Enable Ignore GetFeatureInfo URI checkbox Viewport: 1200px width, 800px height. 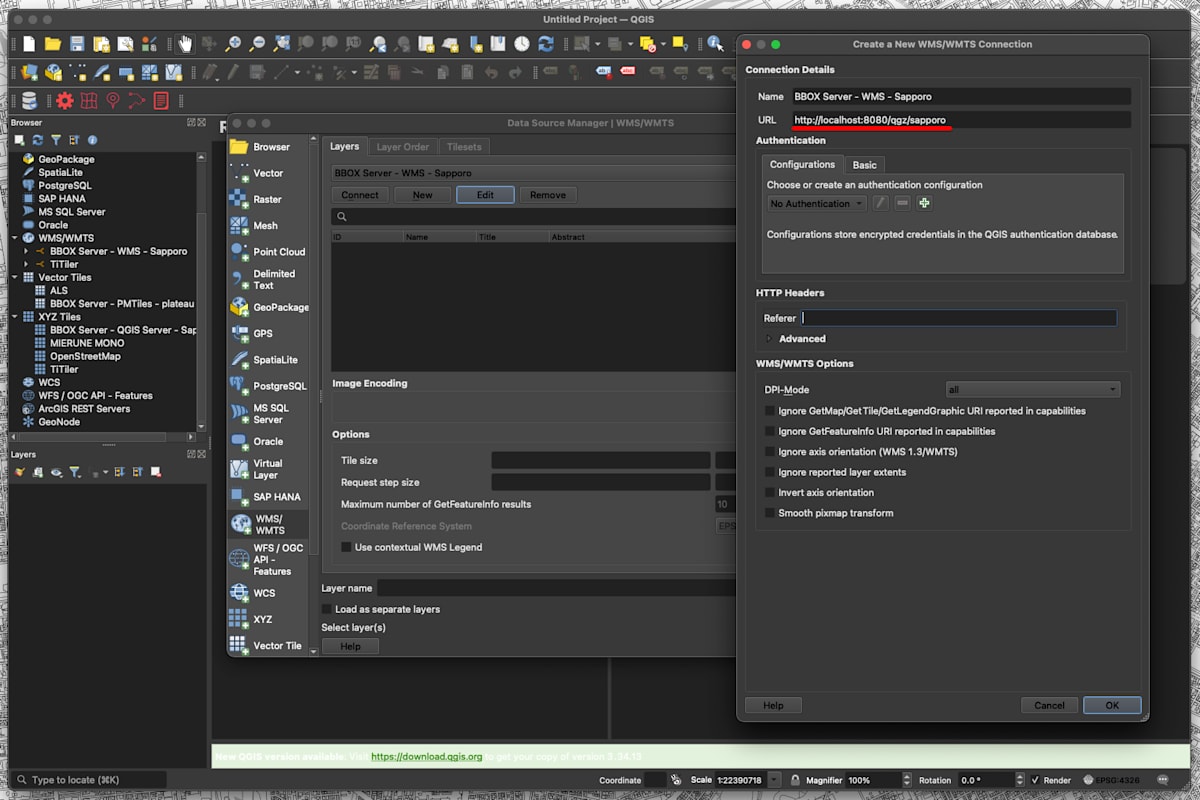click(770, 431)
